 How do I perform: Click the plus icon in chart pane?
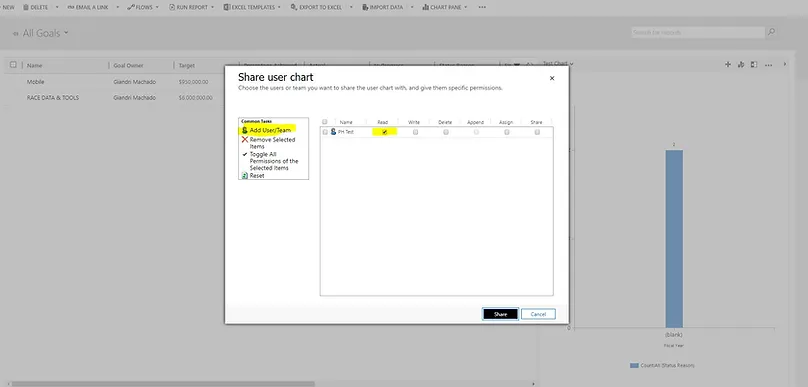(x=728, y=64)
